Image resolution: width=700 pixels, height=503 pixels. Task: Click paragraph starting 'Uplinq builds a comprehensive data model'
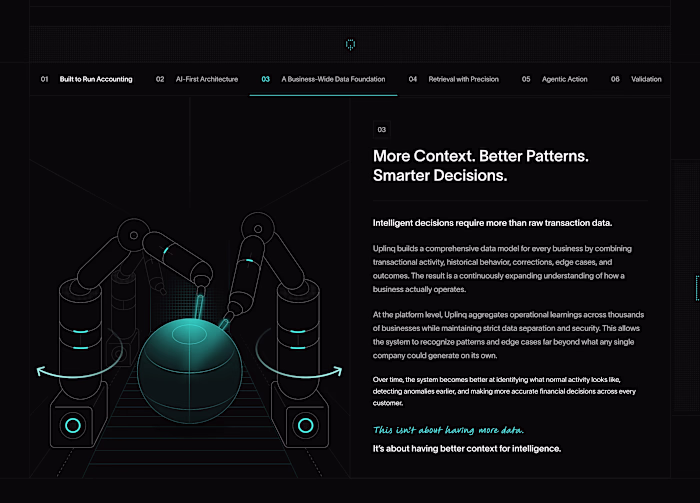click(x=502, y=269)
